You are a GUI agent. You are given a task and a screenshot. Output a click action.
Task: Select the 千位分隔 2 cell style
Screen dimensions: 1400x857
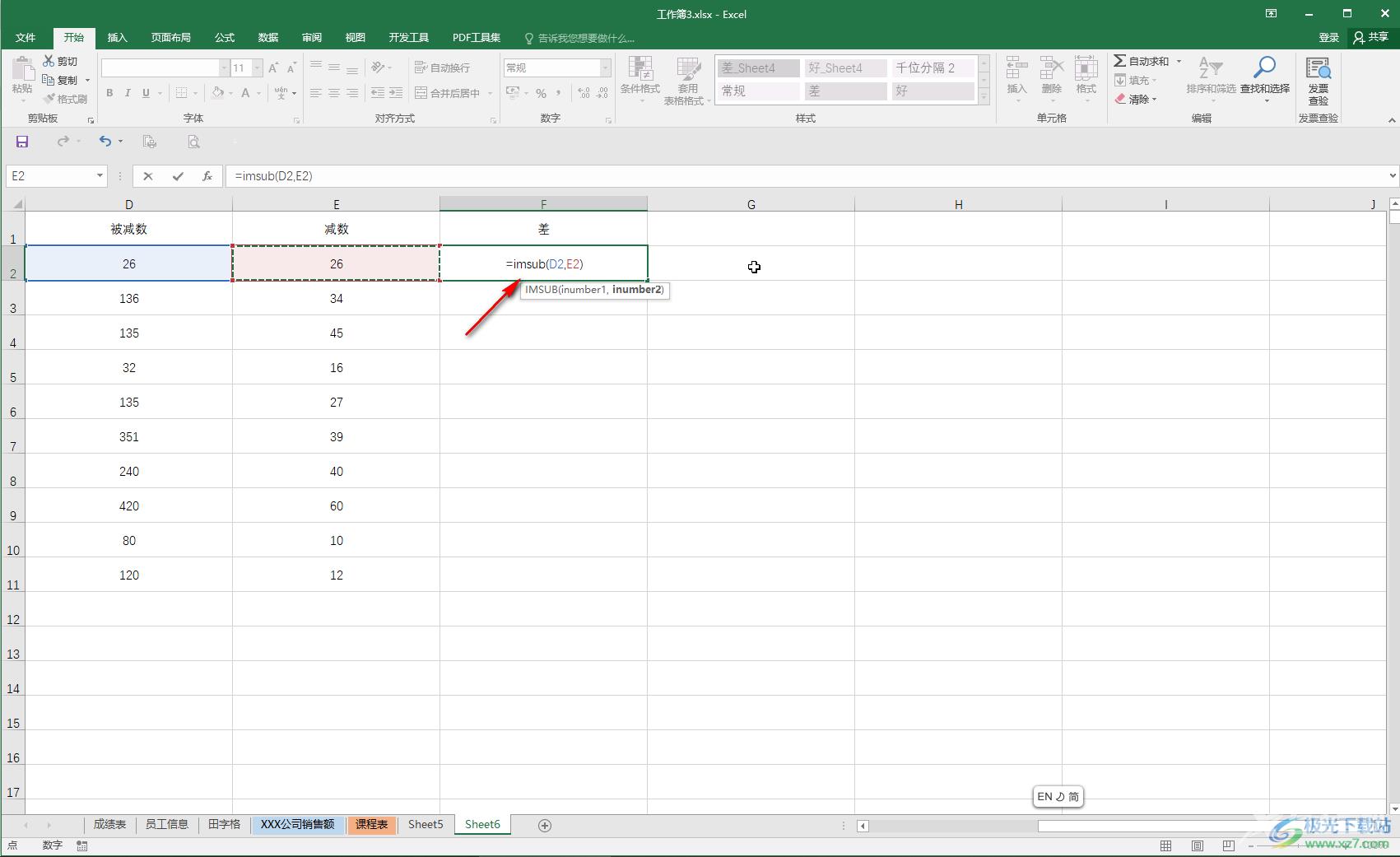coord(933,68)
